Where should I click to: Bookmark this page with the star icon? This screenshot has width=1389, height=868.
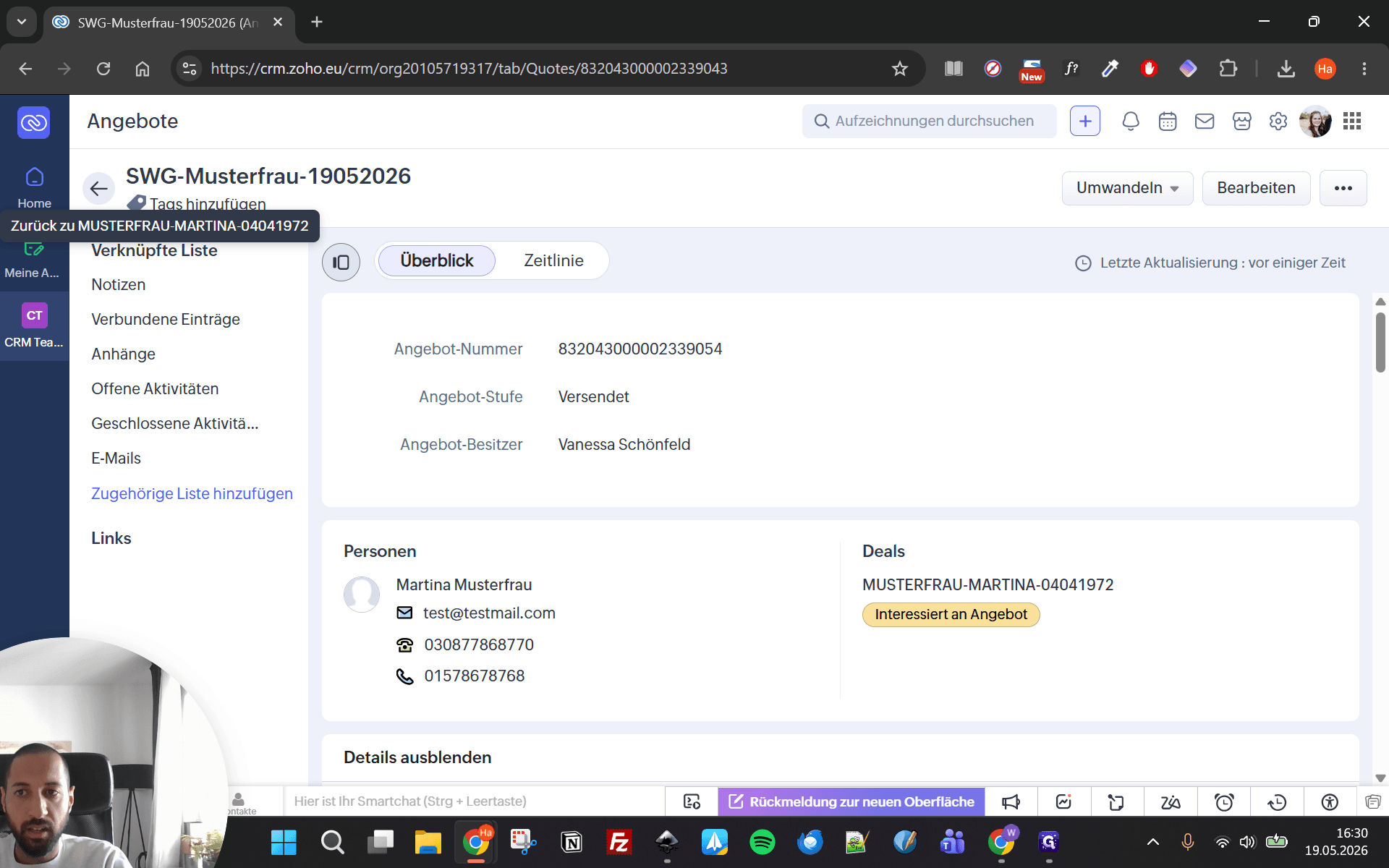point(899,69)
